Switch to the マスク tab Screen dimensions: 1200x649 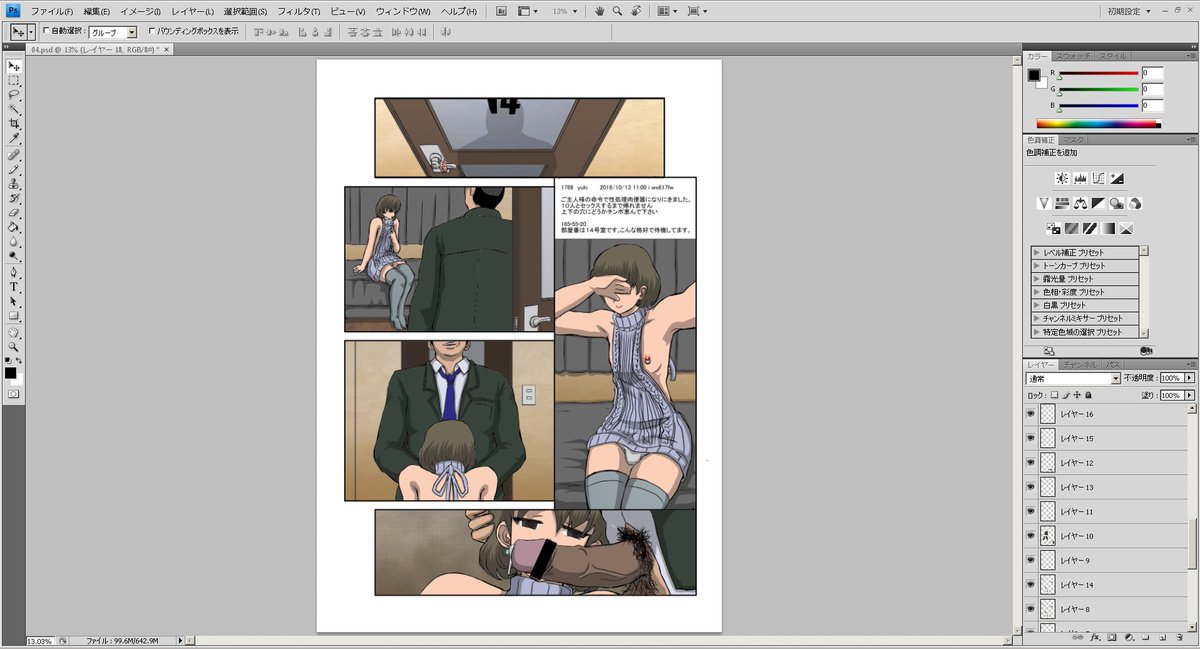[x=1073, y=140]
